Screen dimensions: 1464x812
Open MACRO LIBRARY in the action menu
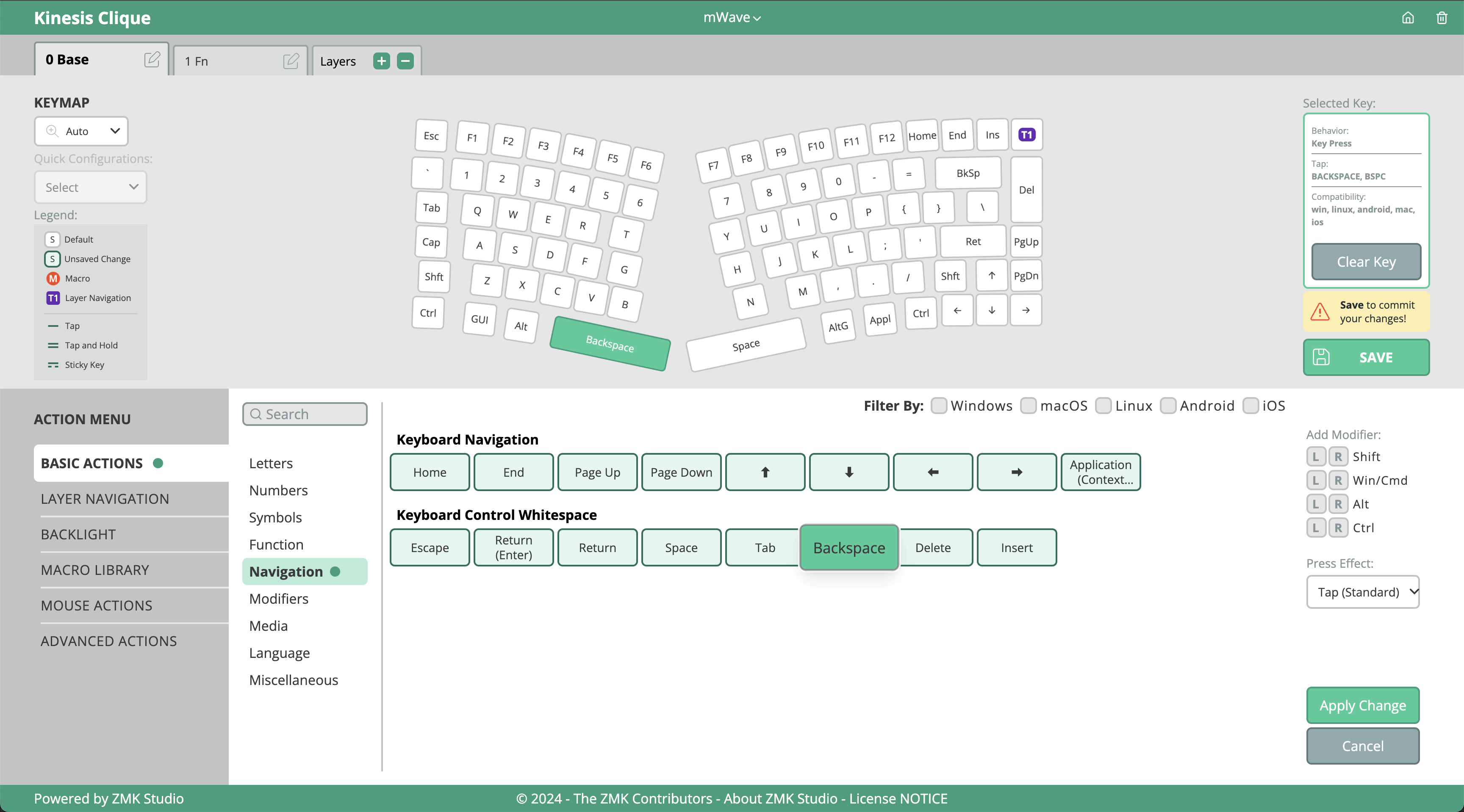[x=94, y=570]
